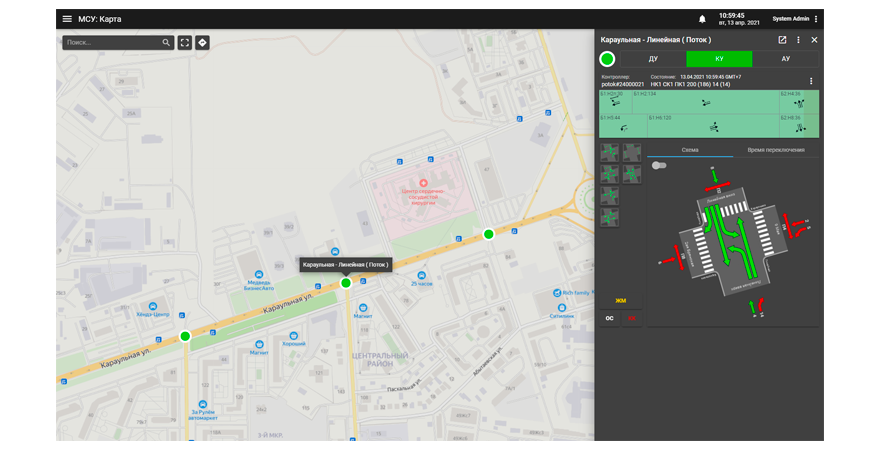
Task: Click the notifications bell icon
Action: 702,19
